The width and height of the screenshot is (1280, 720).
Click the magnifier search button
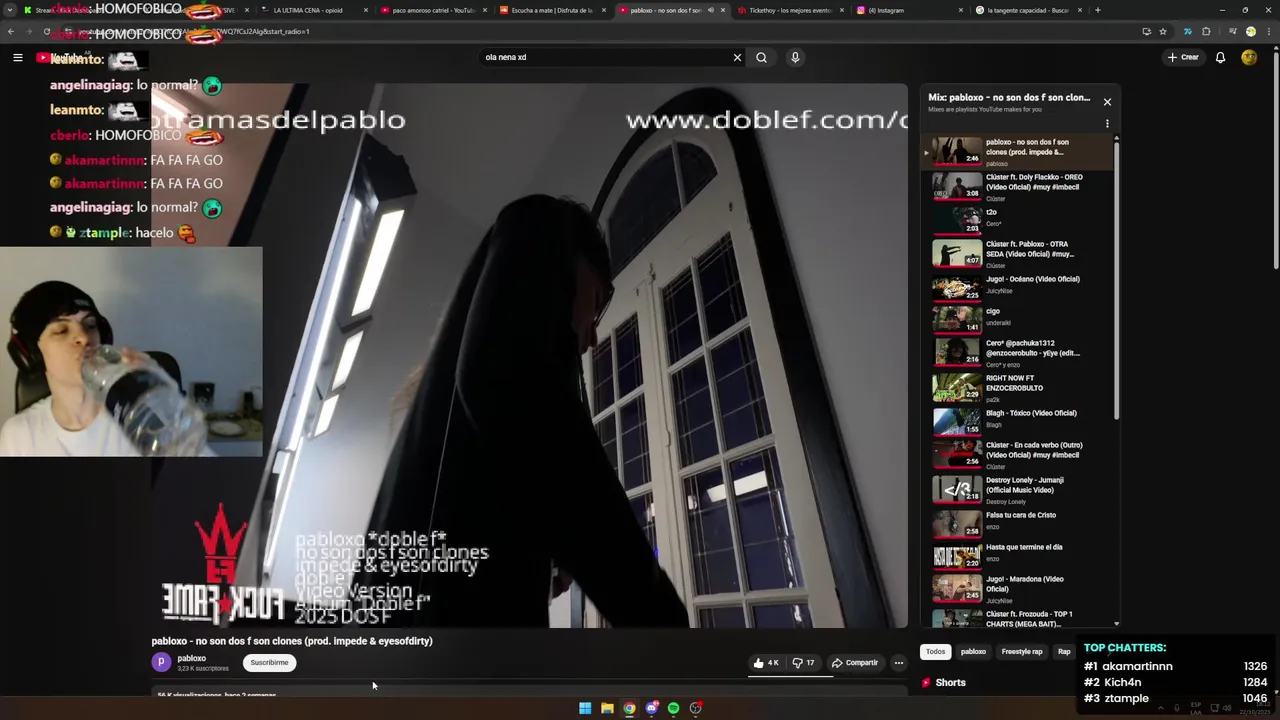coord(761,57)
